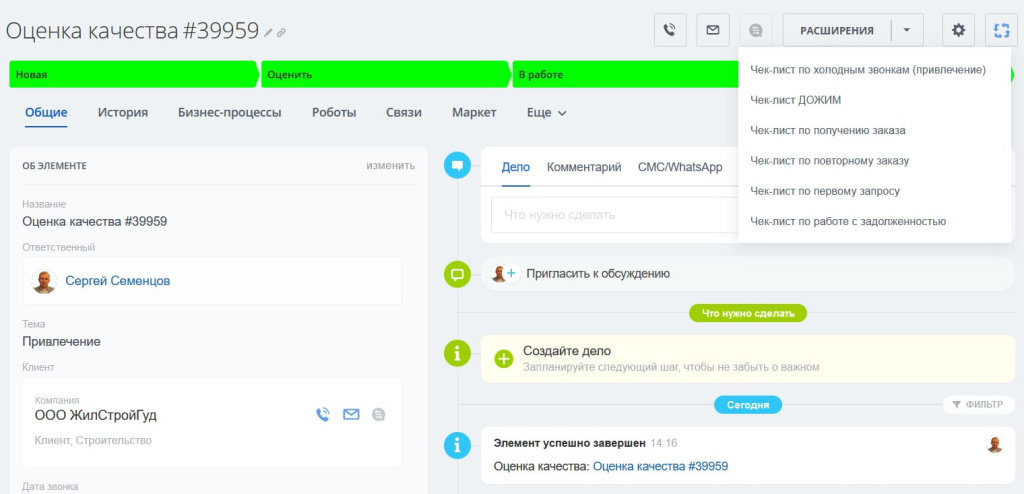The width and height of the screenshot is (1024, 494).
Task: Click the Сегодня date label
Action: click(748, 404)
